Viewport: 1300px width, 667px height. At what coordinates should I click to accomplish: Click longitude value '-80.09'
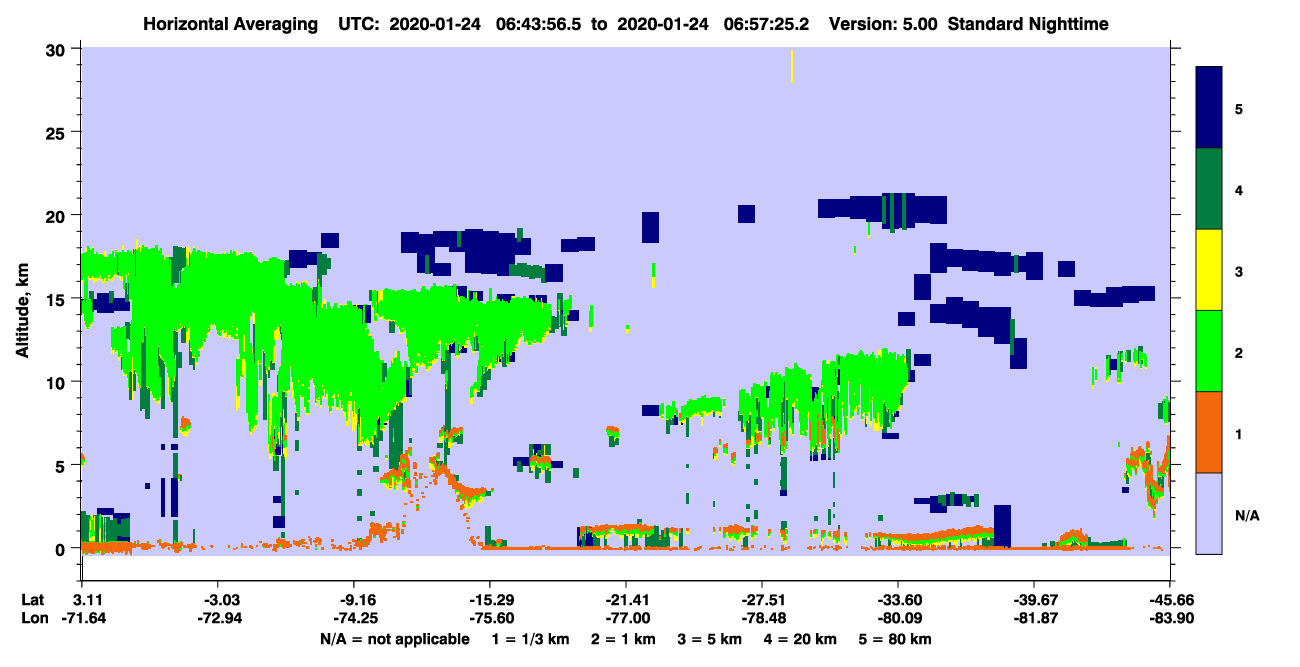pos(898,618)
